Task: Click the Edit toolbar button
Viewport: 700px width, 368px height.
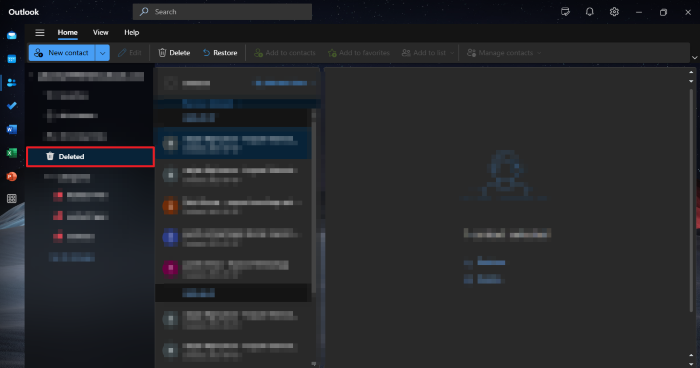Action: pos(129,53)
